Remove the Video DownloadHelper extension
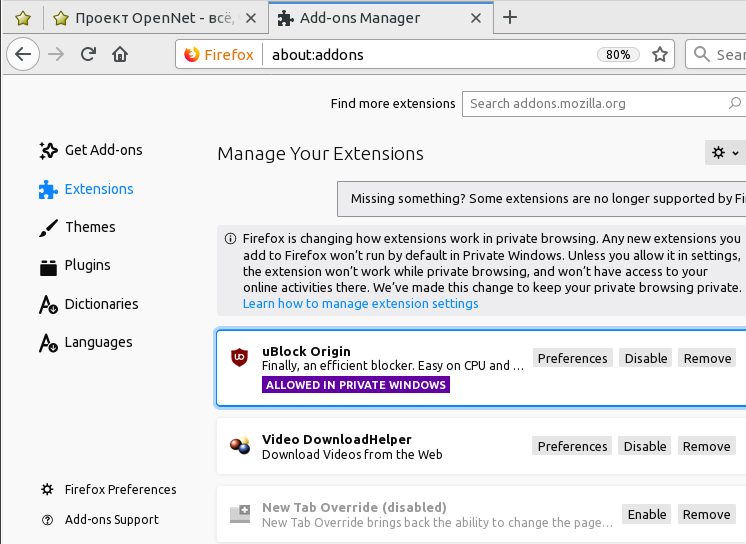 (707, 446)
